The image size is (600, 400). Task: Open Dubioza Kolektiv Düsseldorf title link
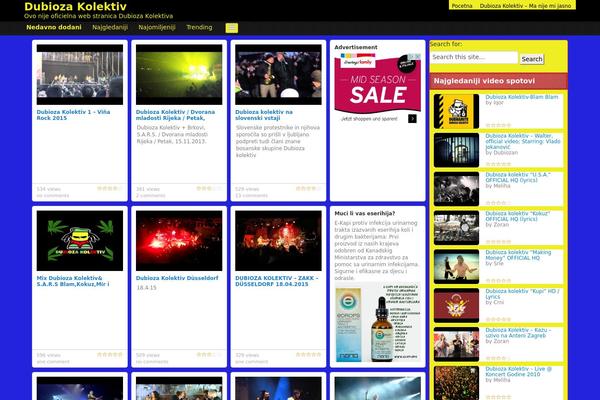click(x=177, y=278)
